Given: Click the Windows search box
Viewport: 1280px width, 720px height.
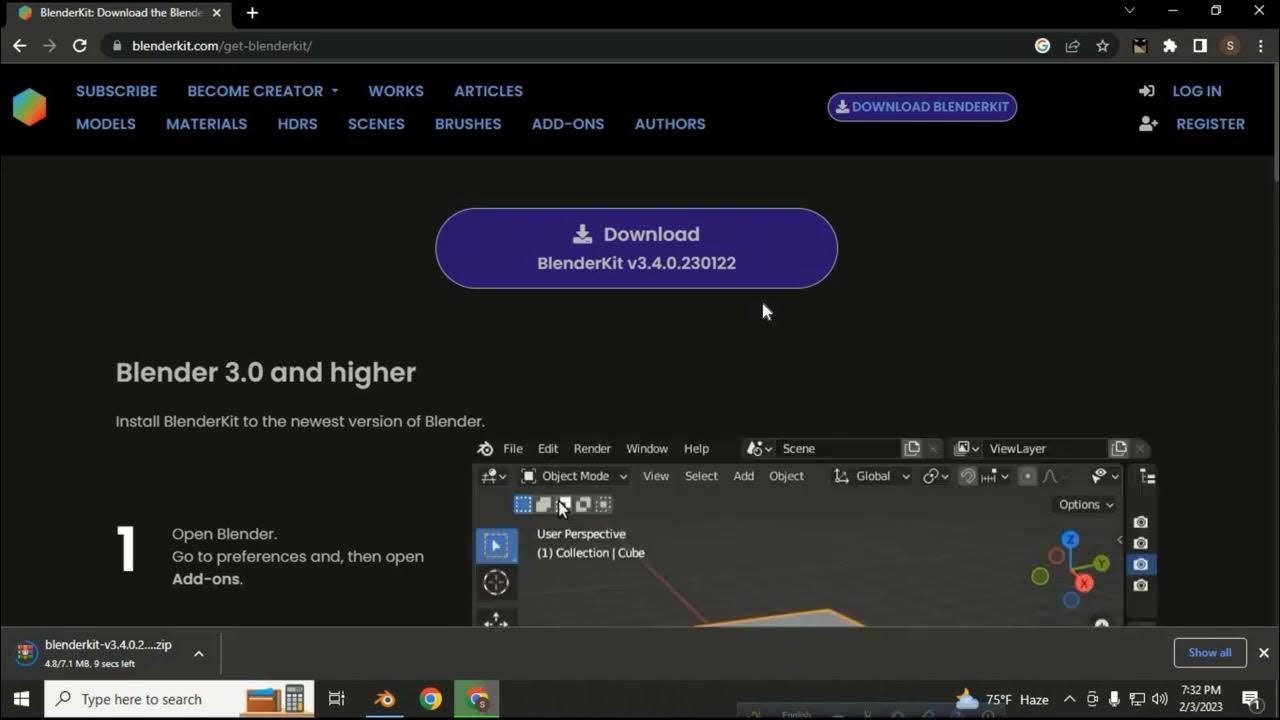Looking at the screenshot, I should tap(180, 699).
